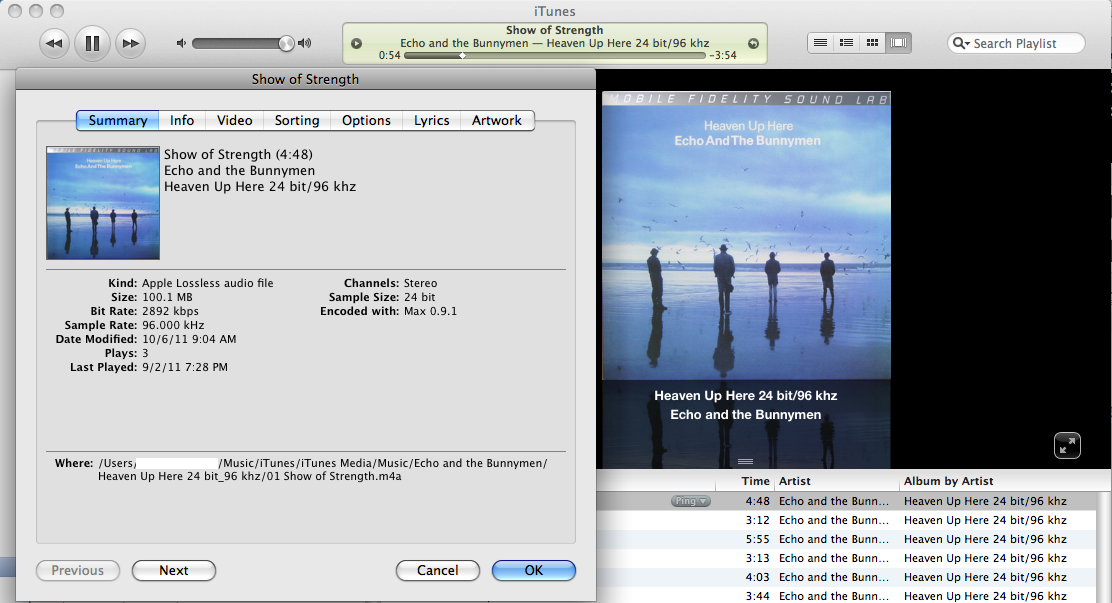Image resolution: width=1112 pixels, height=603 pixels.
Task: Enter full-screen Cover Flow mode
Action: click(1067, 446)
